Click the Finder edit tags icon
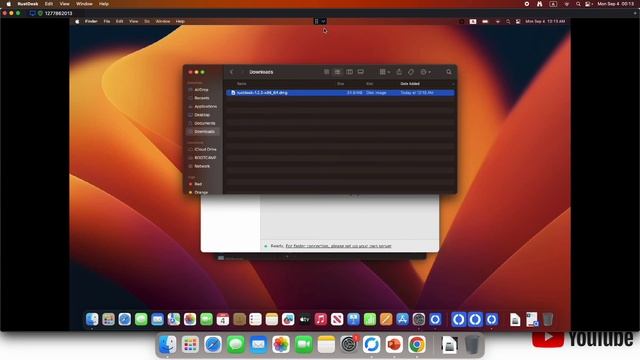Image resolution: width=640 pixels, height=360 pixels. tap(411, 72)
